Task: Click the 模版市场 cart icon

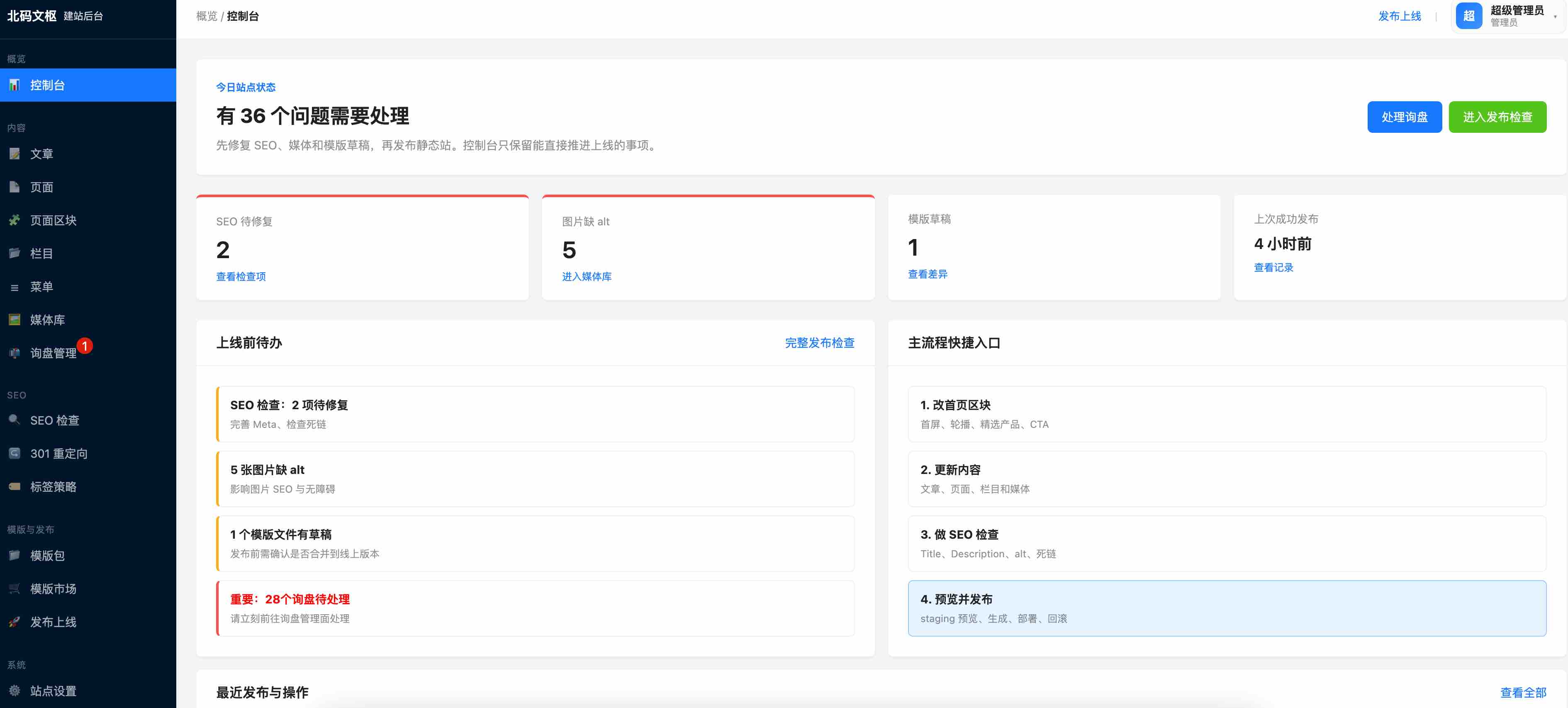Action: (x=15, y=588)
